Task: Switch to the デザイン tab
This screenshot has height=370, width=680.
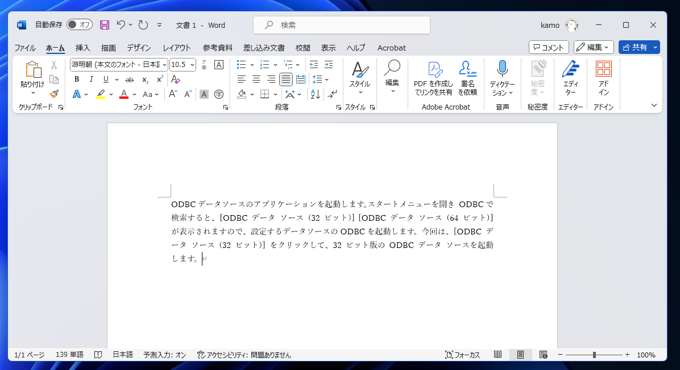Action: click(x=139, y=48)
